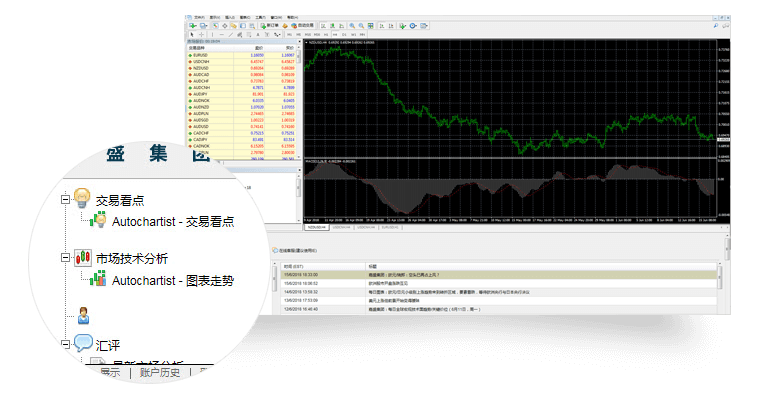Enable chart shift icon
770x400 pixels.
point(391,26)
